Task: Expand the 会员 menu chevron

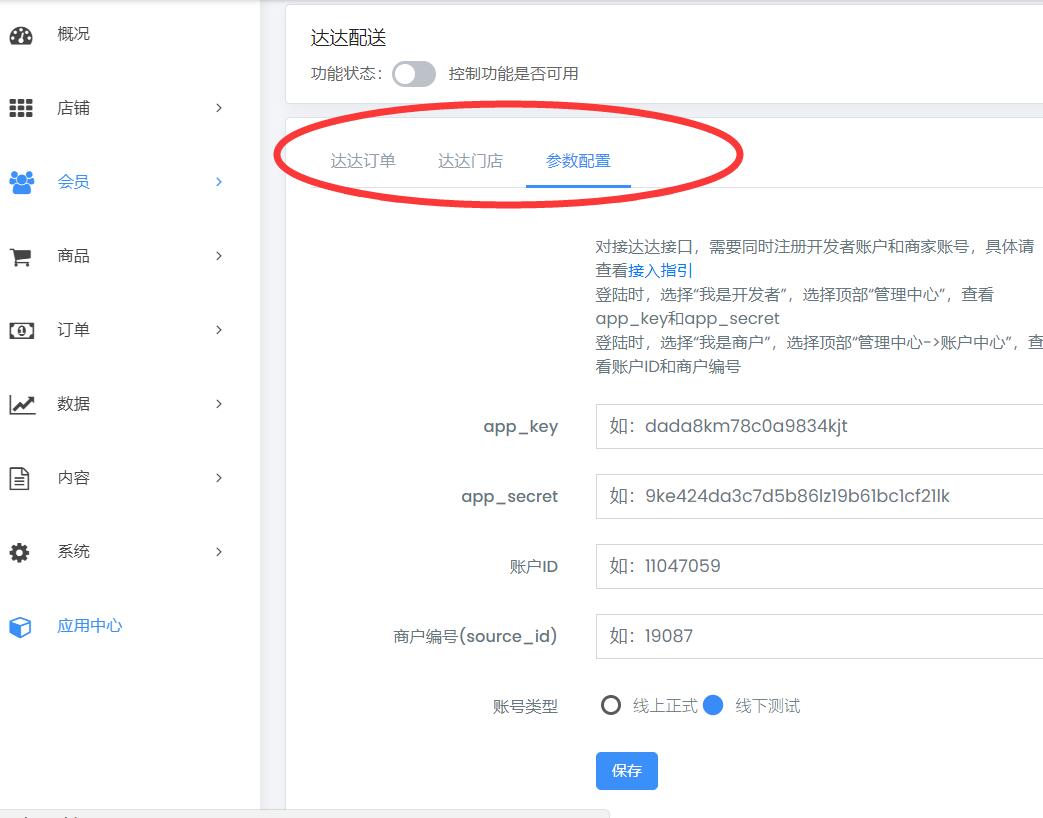Action: (x=219, y=182)
